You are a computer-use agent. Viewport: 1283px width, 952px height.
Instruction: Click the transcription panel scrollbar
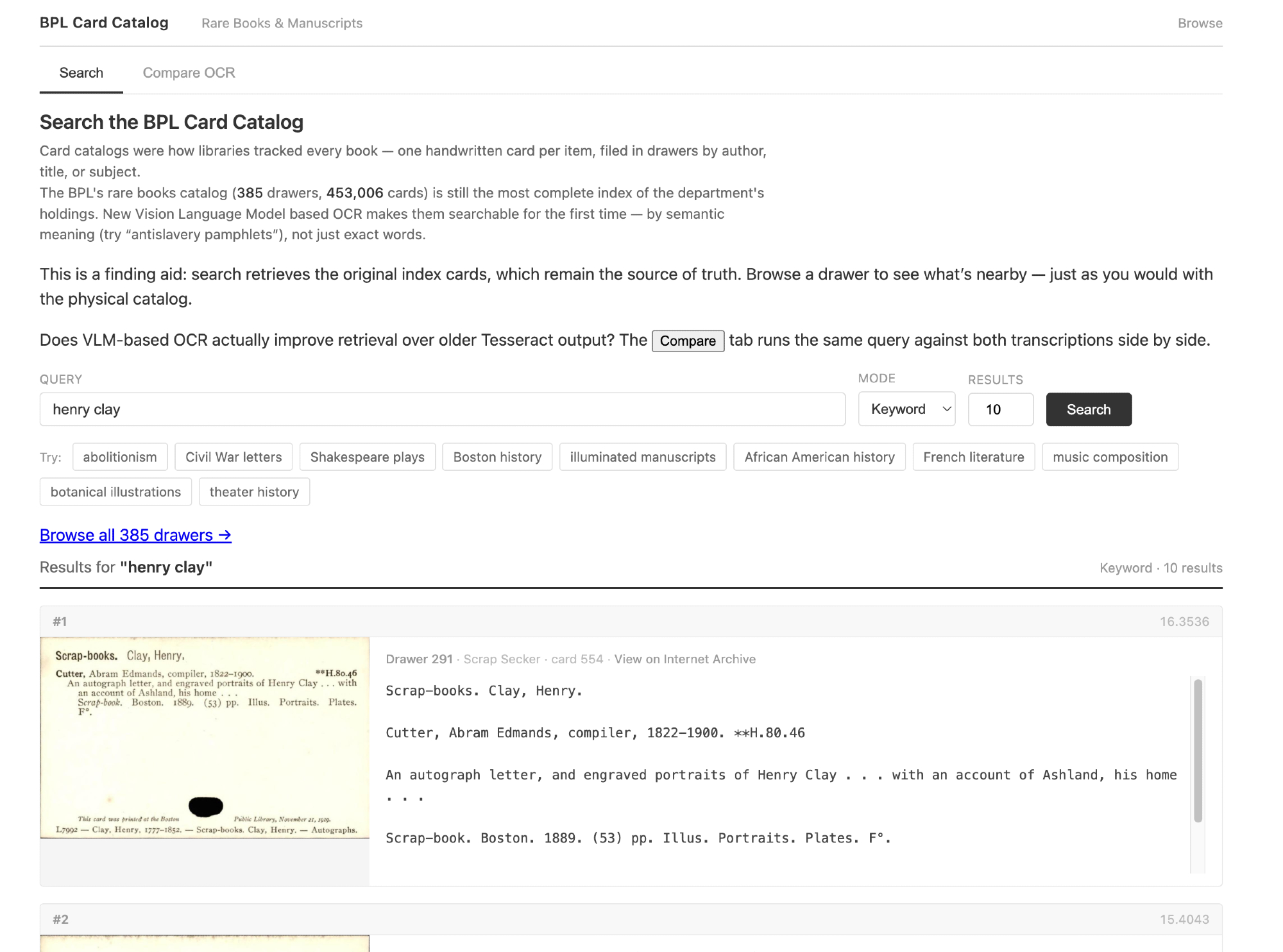tap(1197, 751)
